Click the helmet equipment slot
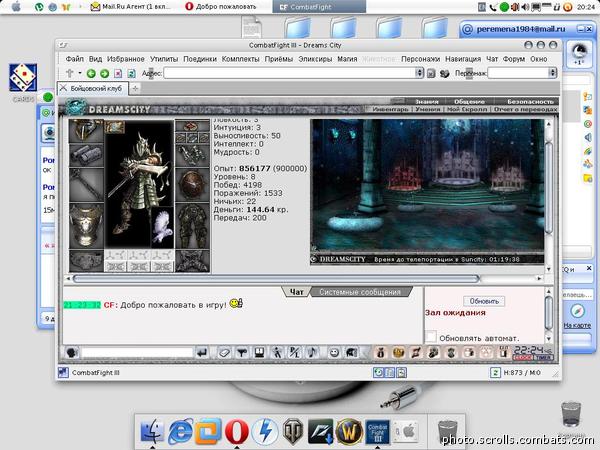The height and width of the screenshot is (450, 600). tap(86, 130)
